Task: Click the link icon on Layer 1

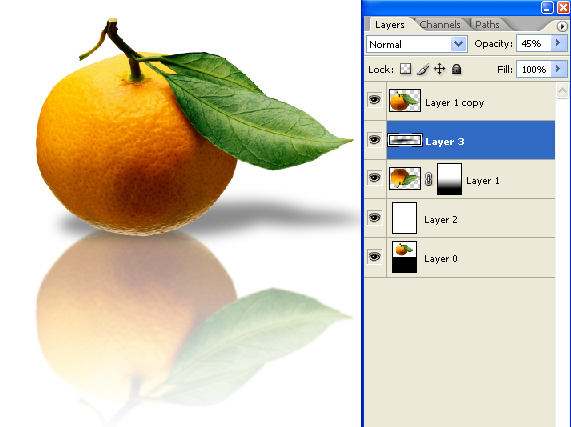Action: coord(429,179)
